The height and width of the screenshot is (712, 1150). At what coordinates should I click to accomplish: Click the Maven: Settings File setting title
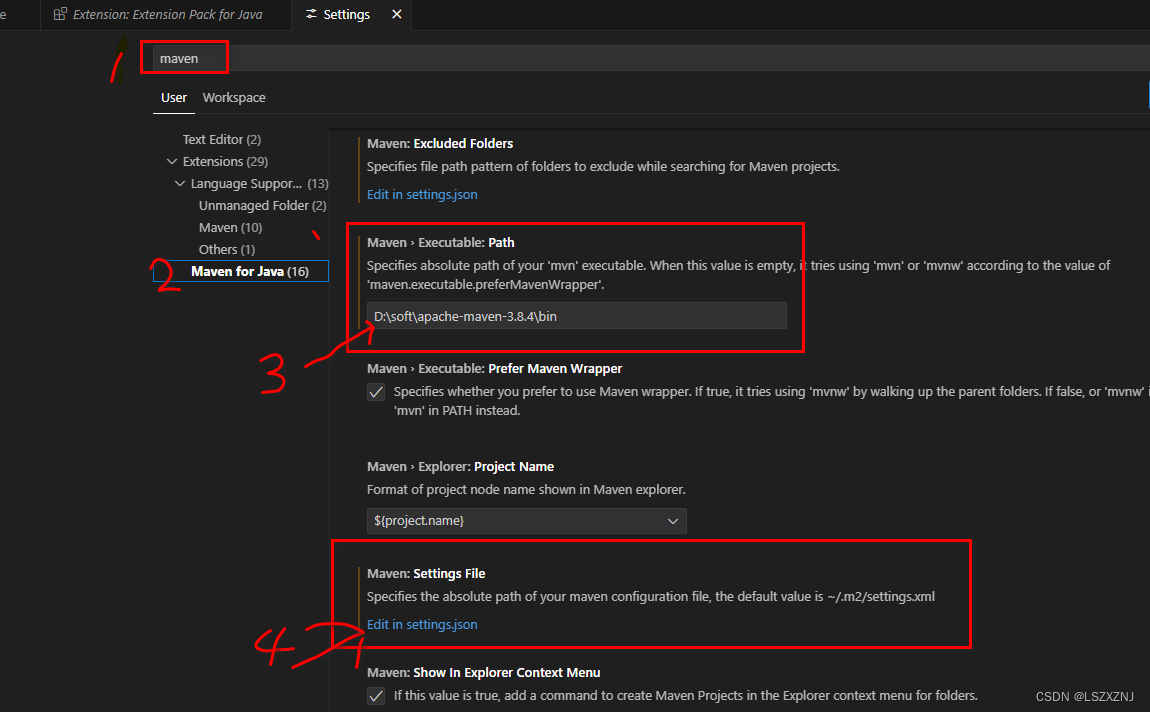pyautogui.click(x=426, y=573)
